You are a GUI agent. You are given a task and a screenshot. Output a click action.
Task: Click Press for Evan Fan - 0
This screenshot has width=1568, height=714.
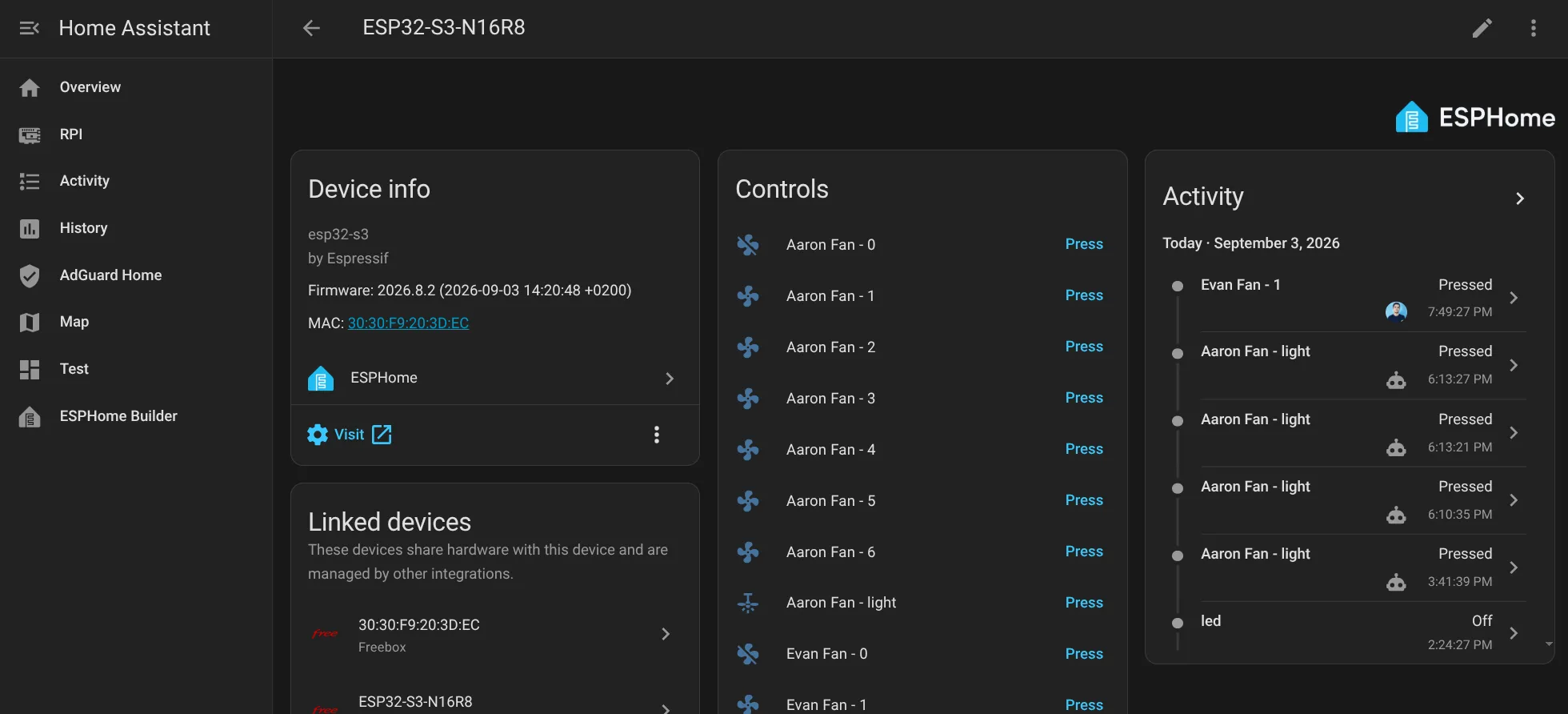[1084, 654]
